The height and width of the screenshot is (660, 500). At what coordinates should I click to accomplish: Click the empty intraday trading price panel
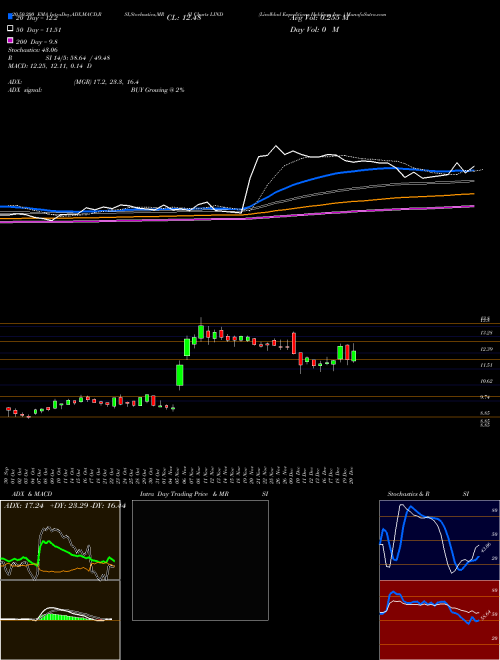[200, 560]
